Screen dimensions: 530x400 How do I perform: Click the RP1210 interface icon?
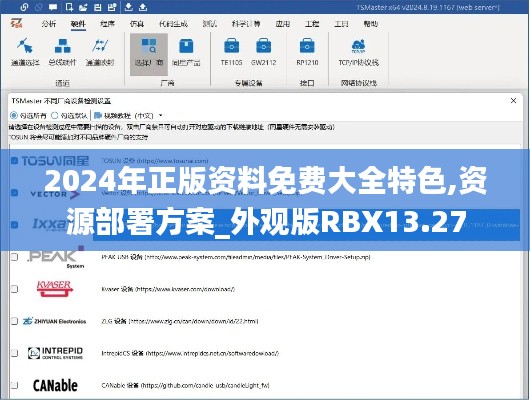(307, 52)
